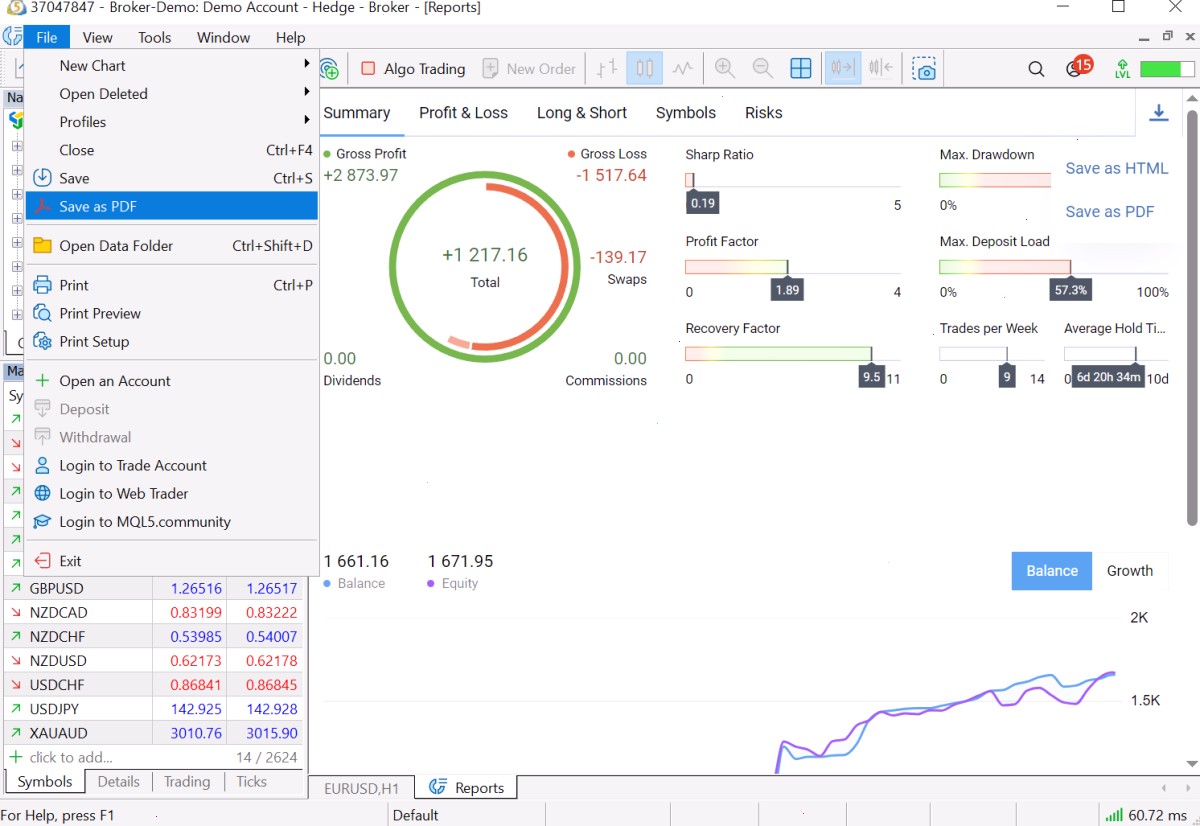1200x826 pixels.
Task: Tile windows using the grid icon
Action: click(801, 69)
